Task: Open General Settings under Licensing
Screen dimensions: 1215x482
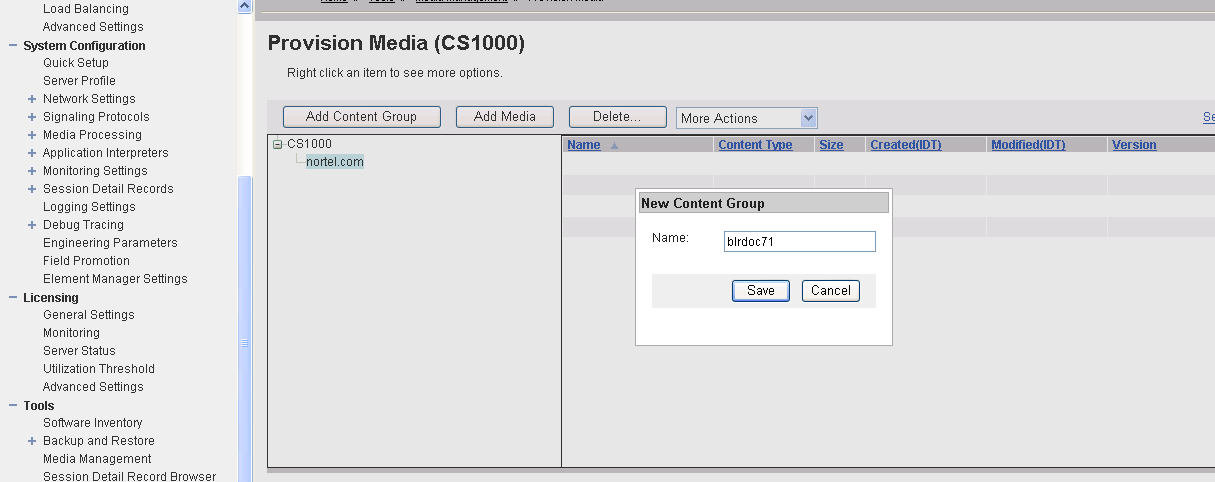Action: click(89, 315)
